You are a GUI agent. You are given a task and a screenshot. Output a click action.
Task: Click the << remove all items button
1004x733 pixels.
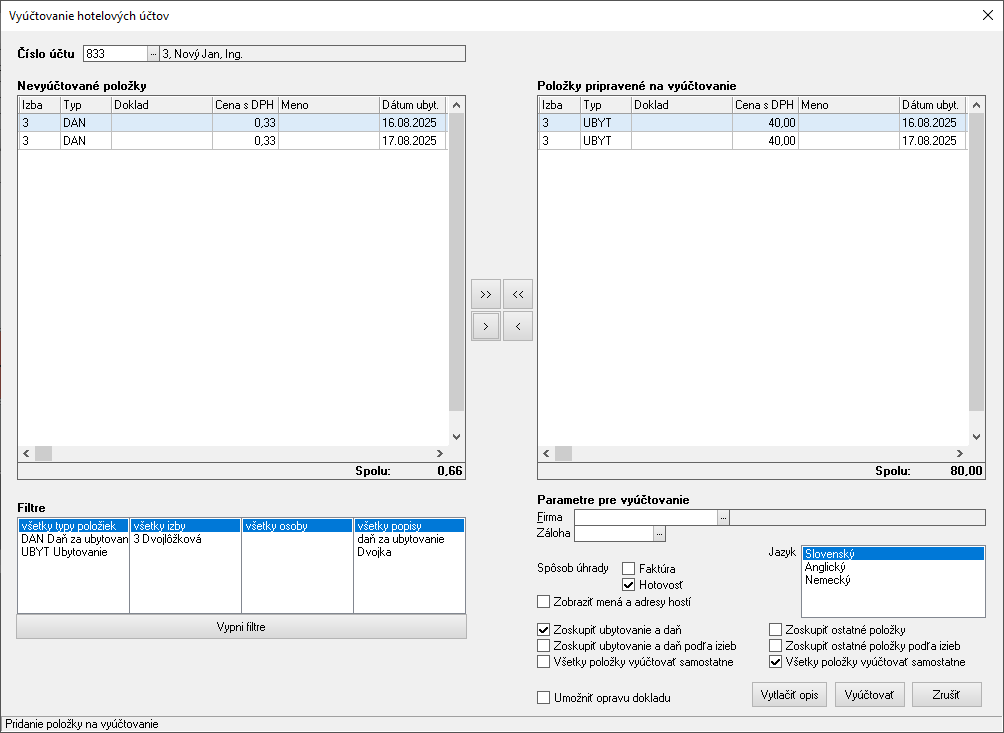pos(517,294)
